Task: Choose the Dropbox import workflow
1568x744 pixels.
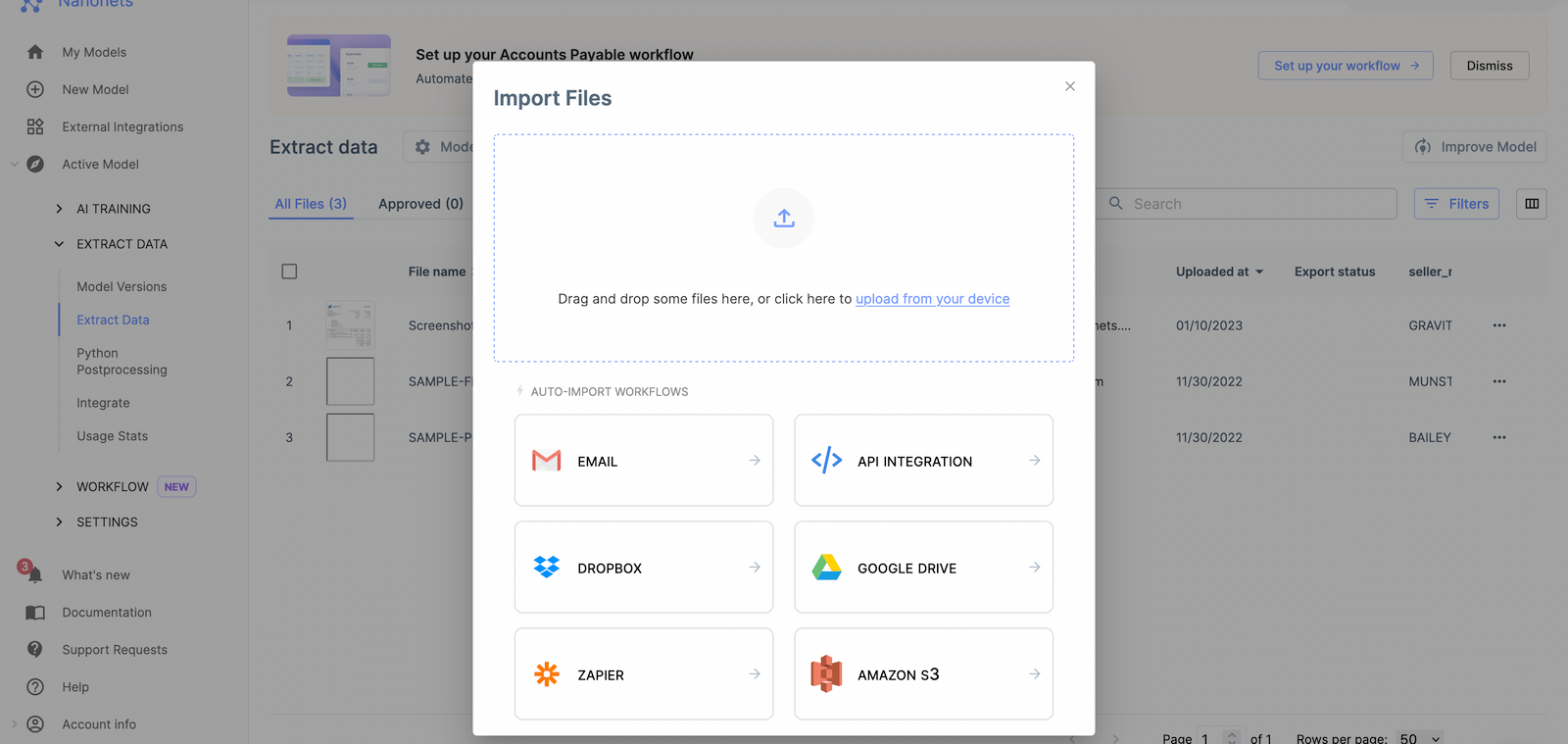Action: tap(644, 568)
